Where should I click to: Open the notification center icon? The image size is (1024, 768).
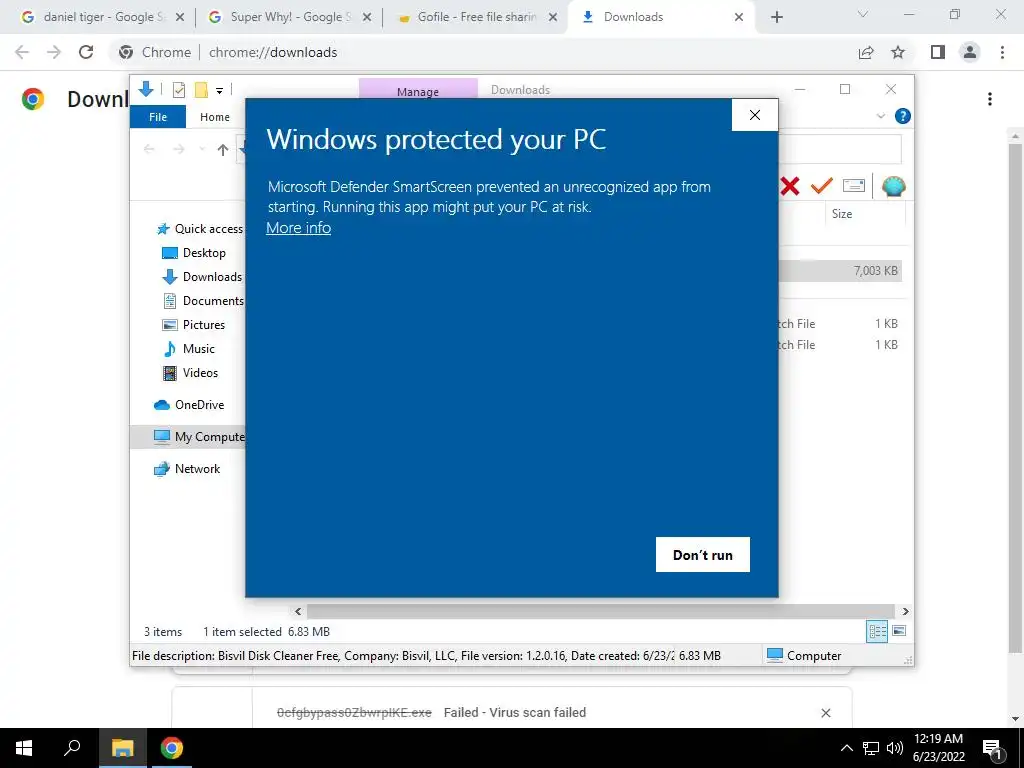(993, 748)
